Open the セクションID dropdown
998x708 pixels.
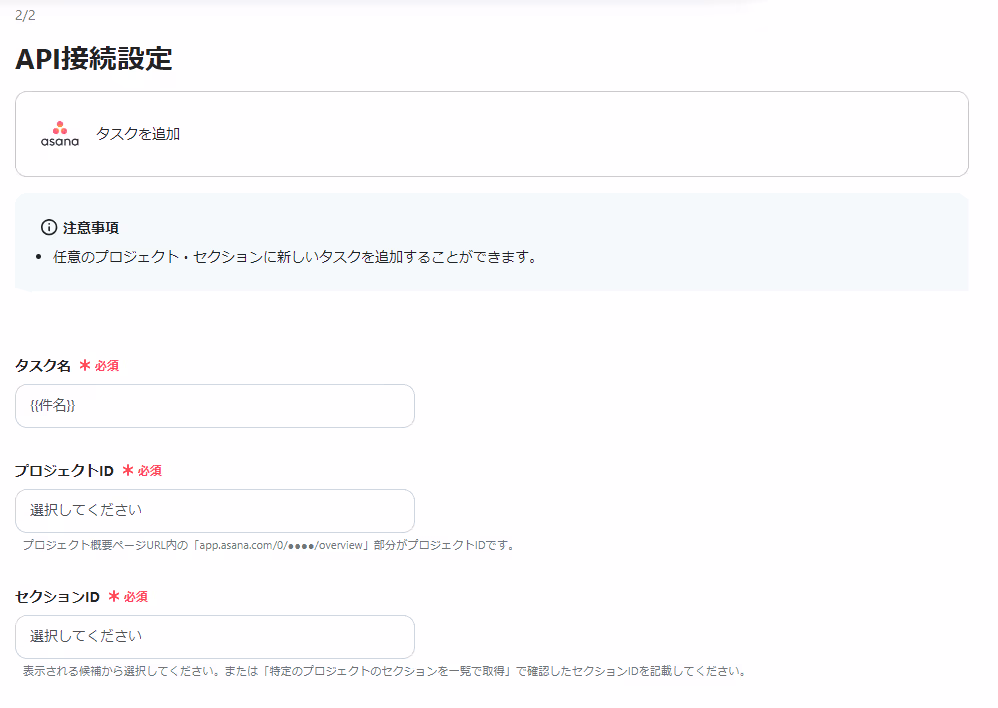214,637
